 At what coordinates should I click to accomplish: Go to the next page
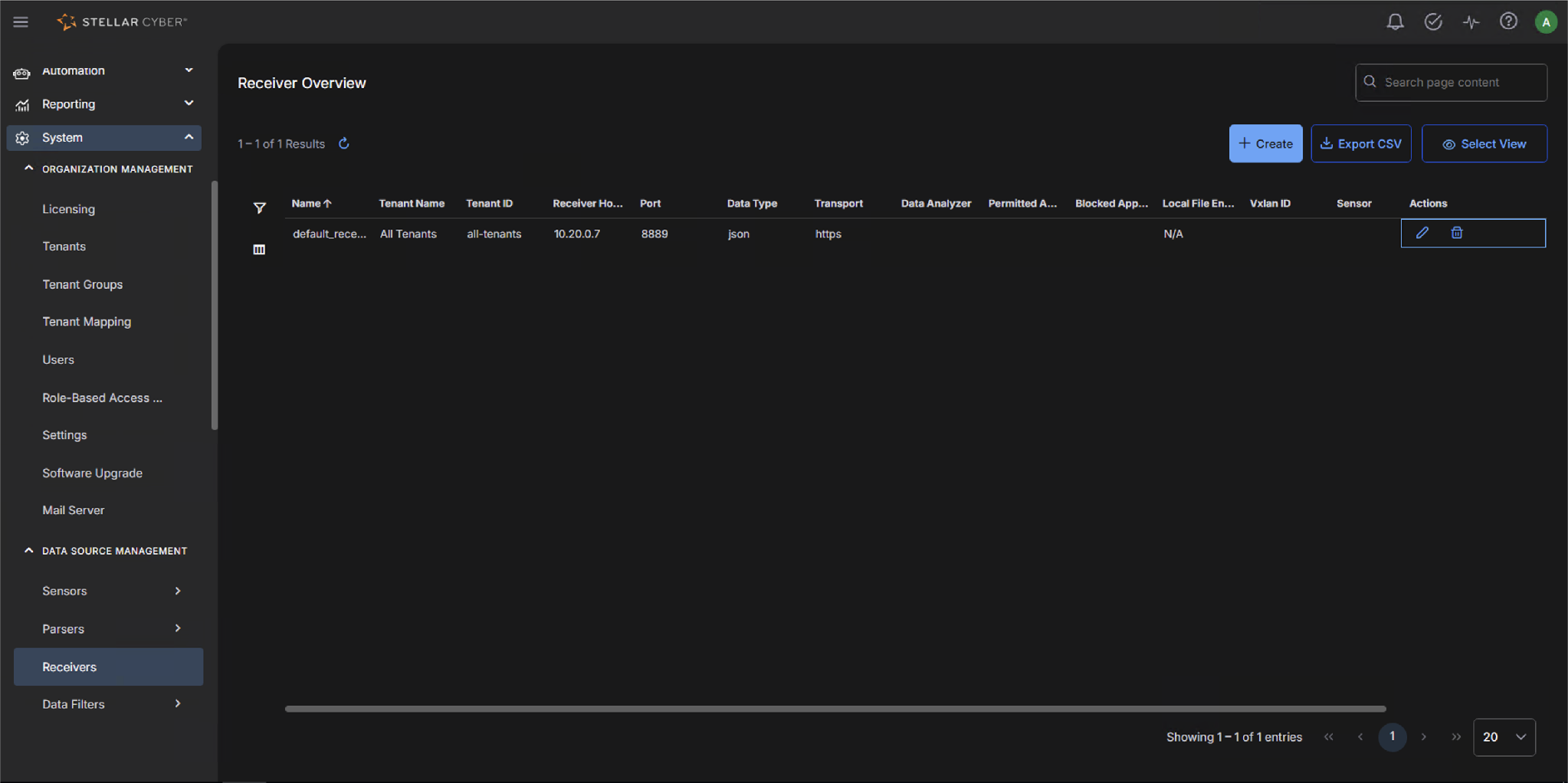1423,737
